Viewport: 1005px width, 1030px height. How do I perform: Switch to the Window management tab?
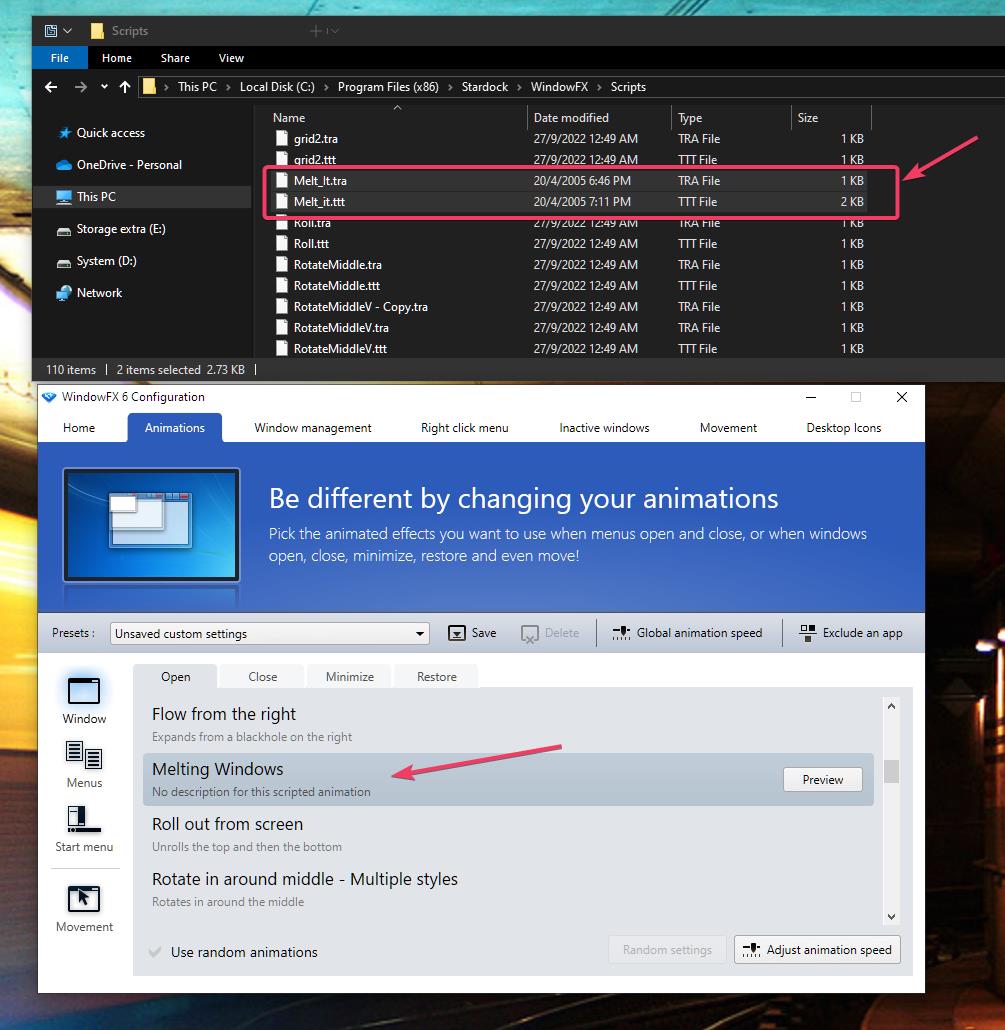click(313, 428)
